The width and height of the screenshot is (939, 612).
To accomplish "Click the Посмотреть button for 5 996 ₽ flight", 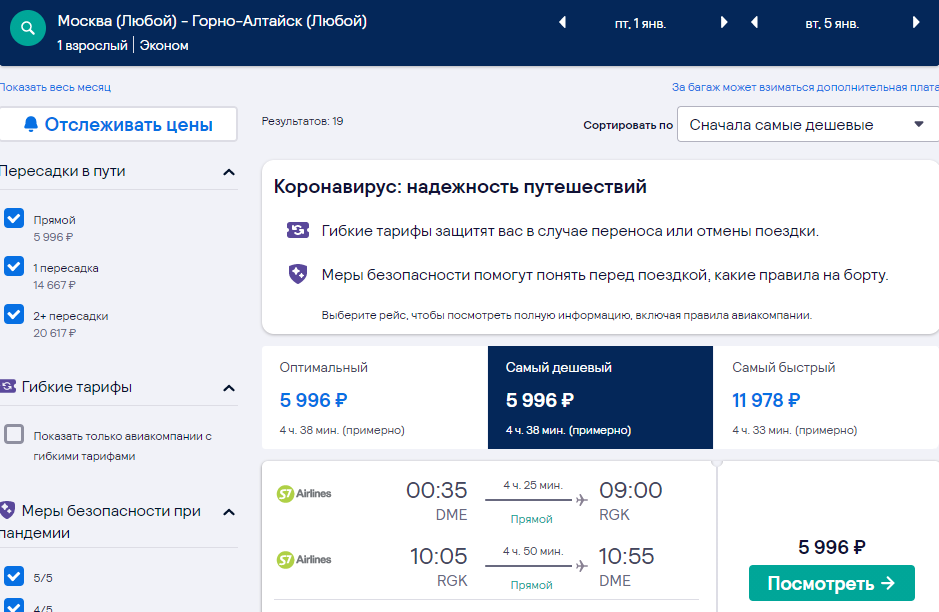I will pyautogui.click(x=832, y=583).
